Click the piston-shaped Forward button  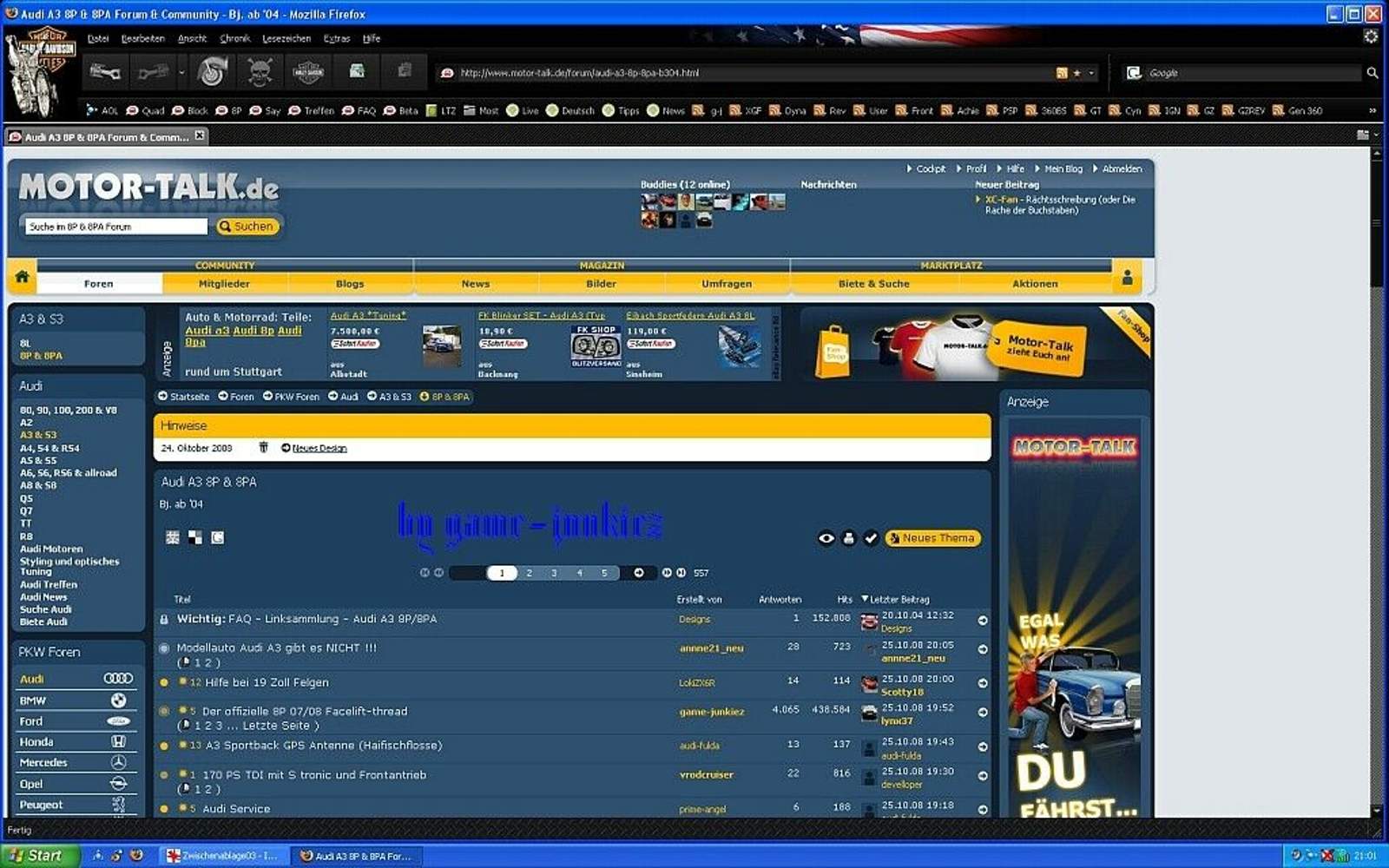152,72
